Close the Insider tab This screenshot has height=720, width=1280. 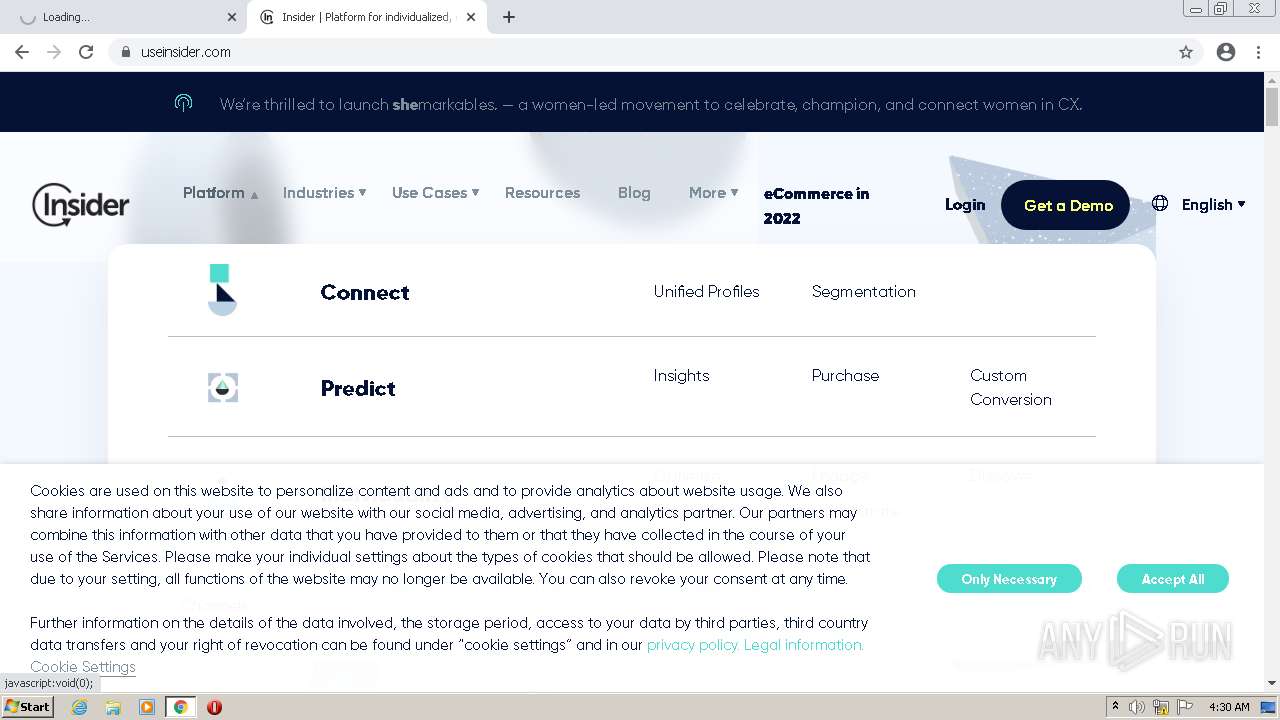tap(471, 17)
